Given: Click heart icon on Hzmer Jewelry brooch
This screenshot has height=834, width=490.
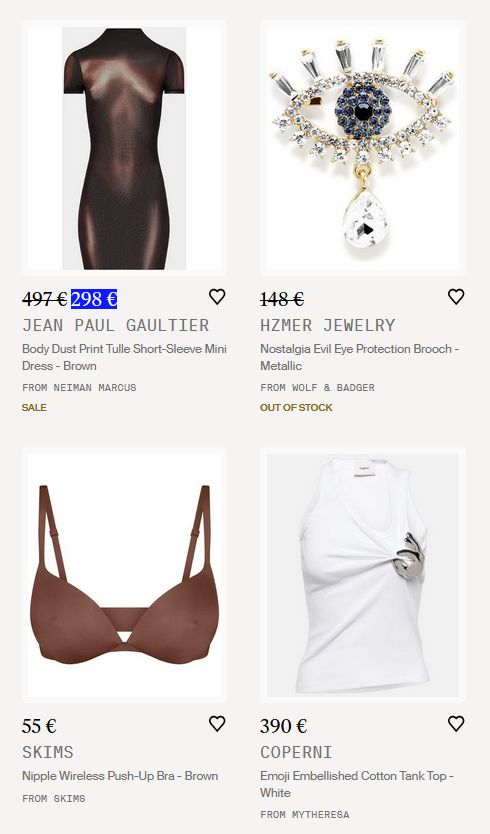Looking at the screenshot, I should click(x=456, y=297).
